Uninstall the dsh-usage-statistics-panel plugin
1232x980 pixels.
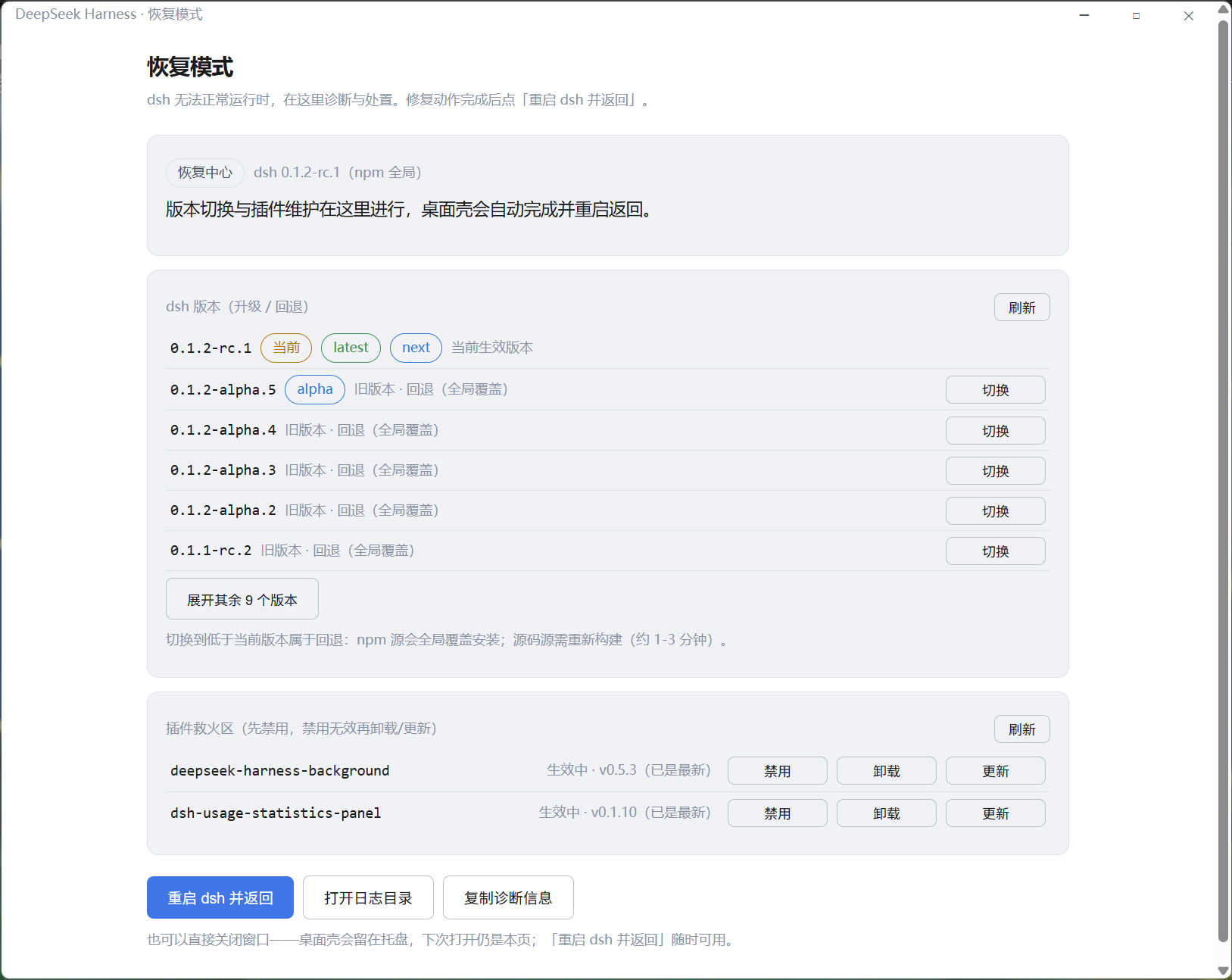tap(886, 813)
